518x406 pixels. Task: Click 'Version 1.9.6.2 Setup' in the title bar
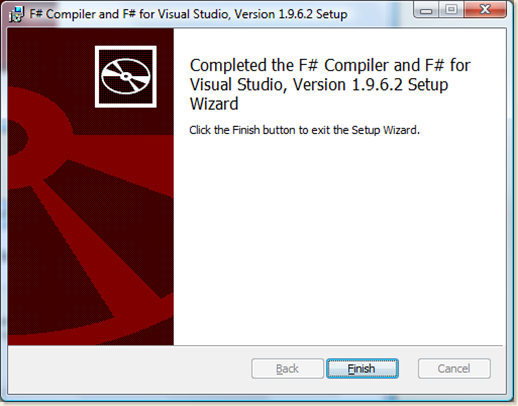291,14
